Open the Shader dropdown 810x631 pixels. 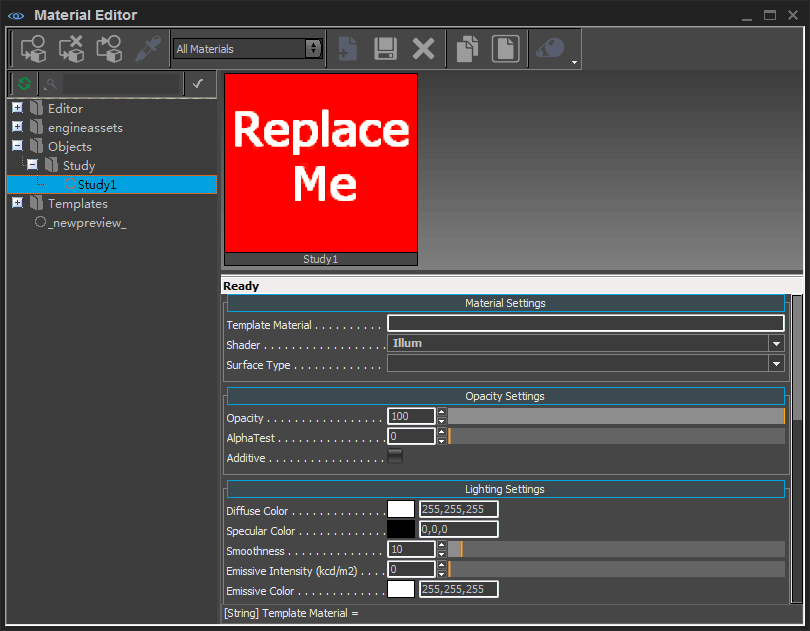click(x=776, y=343)
